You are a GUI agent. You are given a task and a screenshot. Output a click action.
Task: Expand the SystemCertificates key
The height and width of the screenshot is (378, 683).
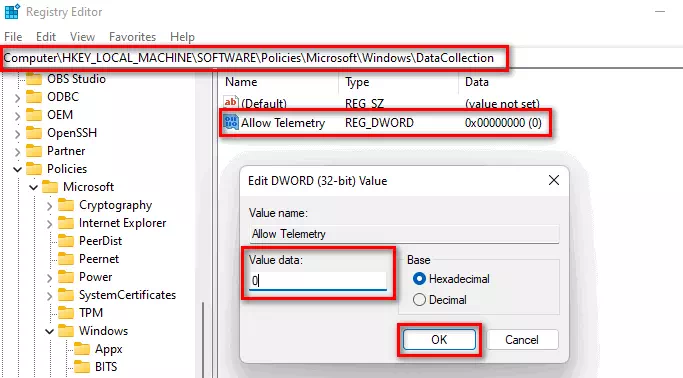[x=49, y=296]
